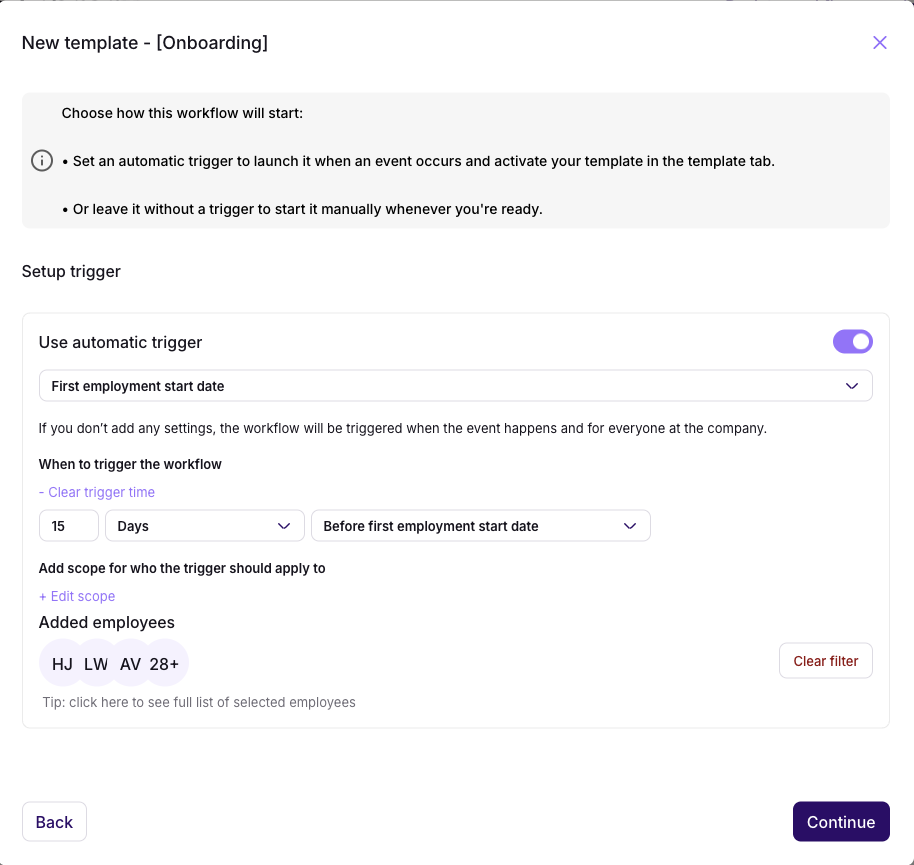Click chevron beside Before first employment
The height and width of the screenshot is (865, 914).
[x=630, y=526]
